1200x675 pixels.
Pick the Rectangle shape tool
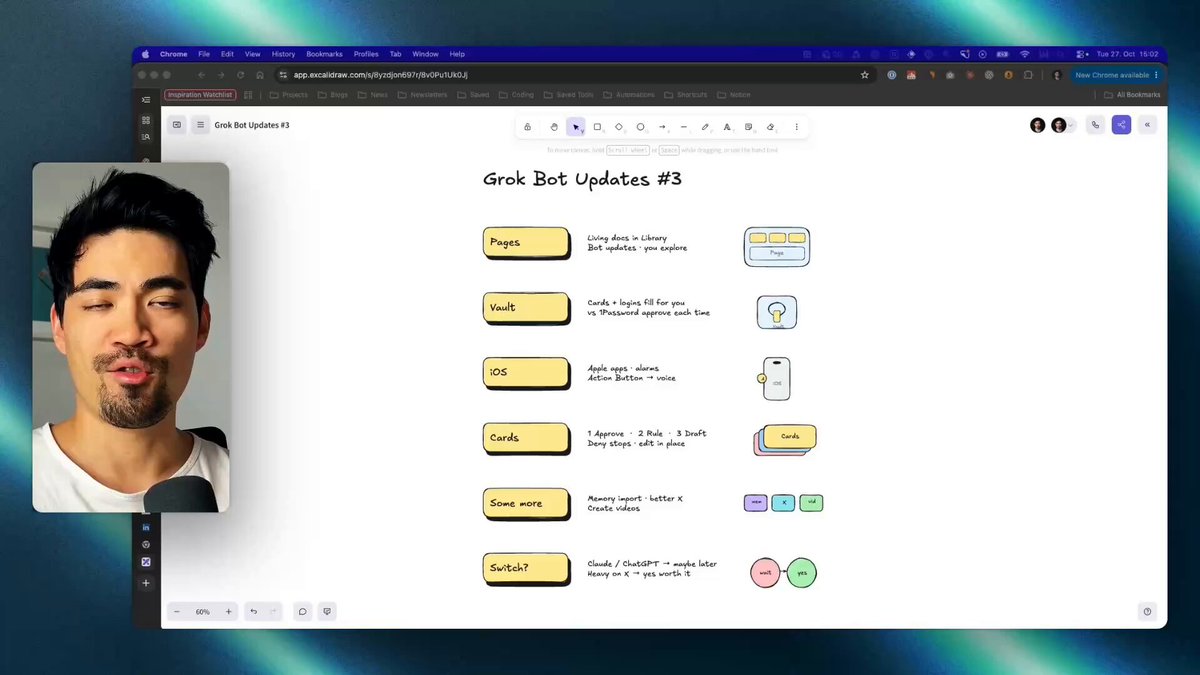click(597, 127)
